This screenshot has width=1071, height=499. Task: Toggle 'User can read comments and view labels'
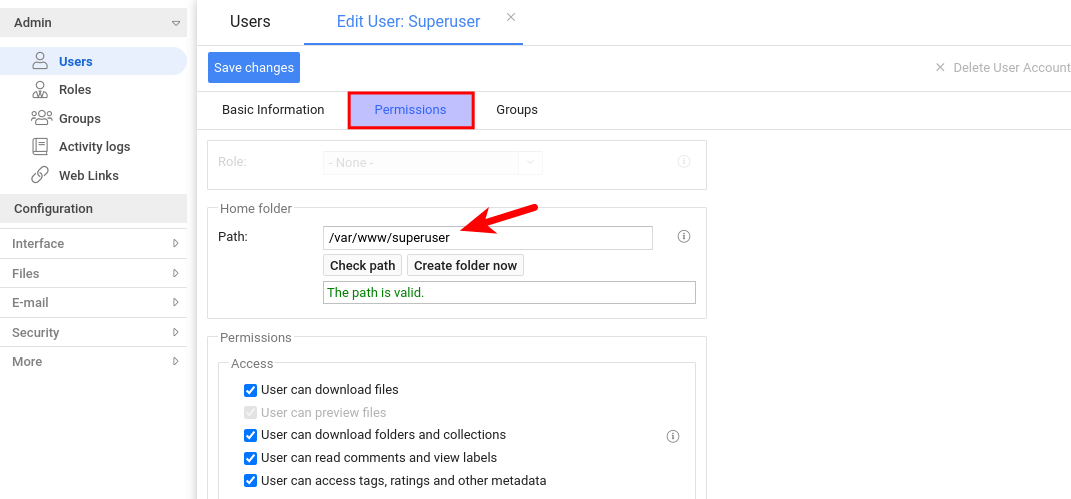(251, 458)
